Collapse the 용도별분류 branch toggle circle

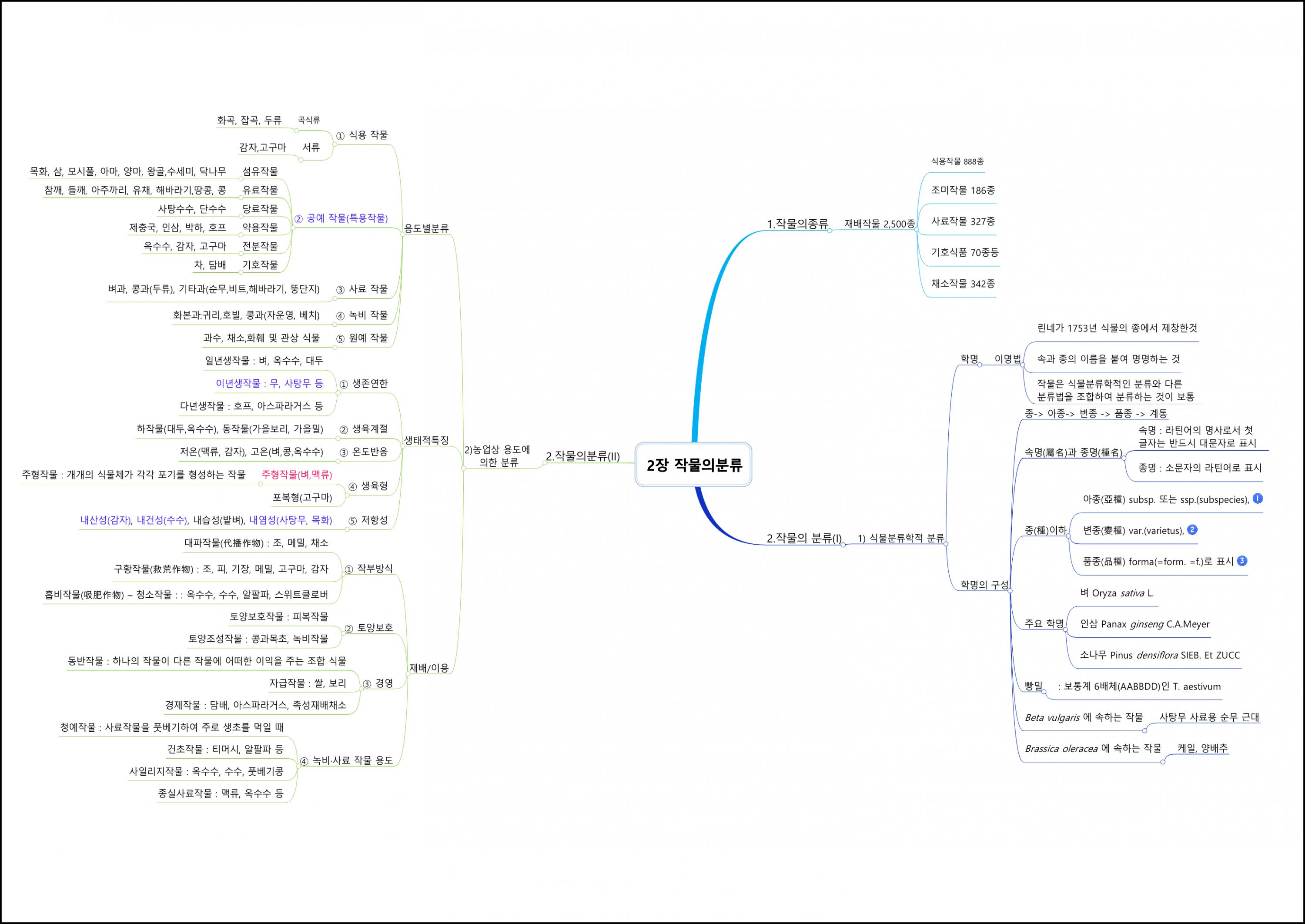click(402, 234)
